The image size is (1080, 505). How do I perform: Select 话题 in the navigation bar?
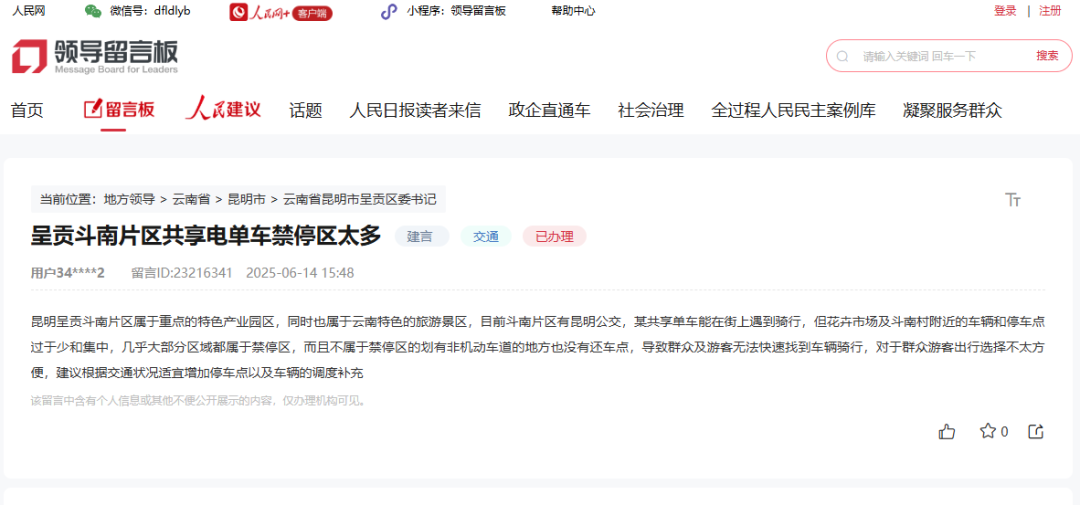click(305, 110)
